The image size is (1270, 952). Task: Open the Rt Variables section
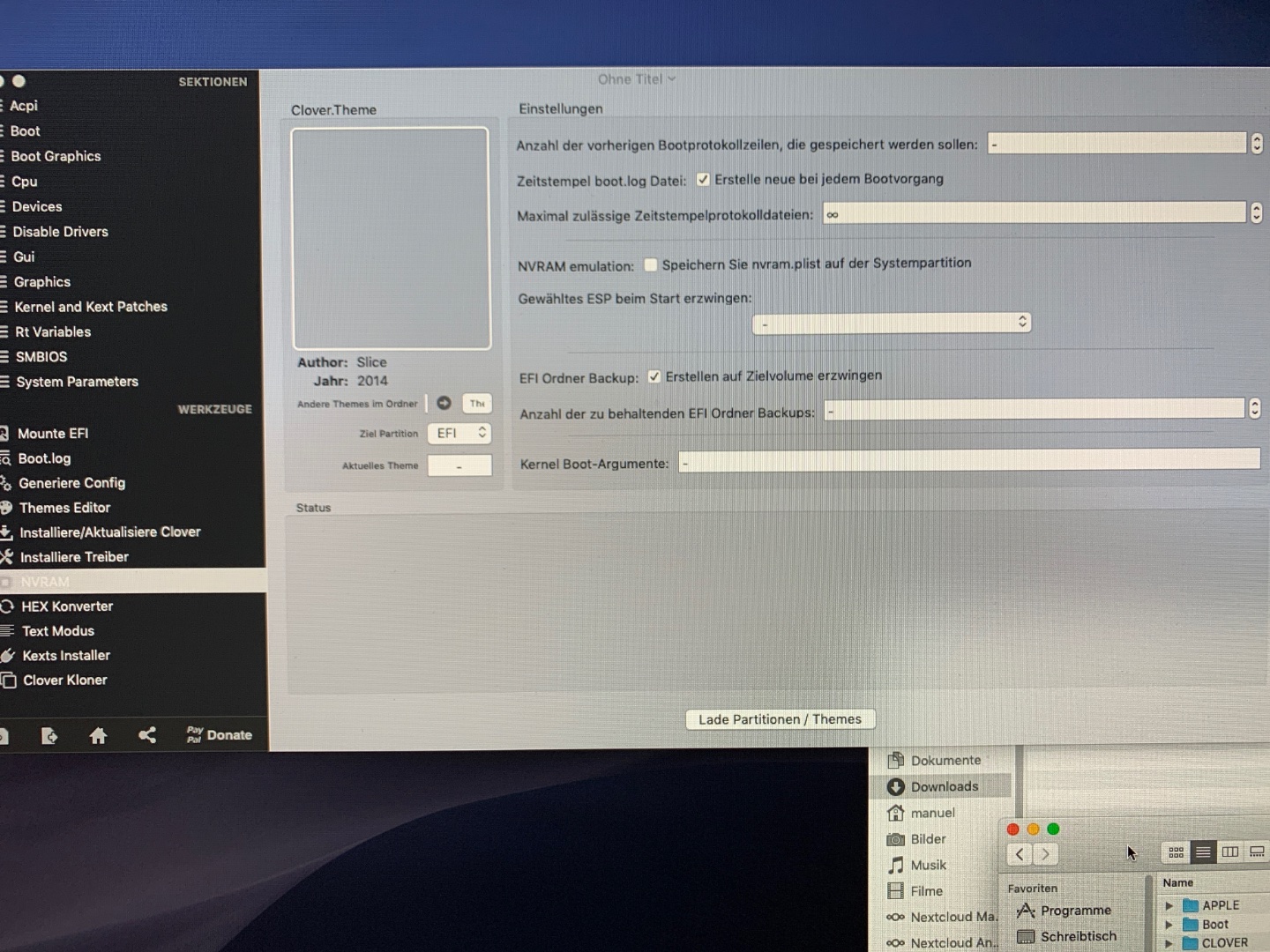pos(53,331)
